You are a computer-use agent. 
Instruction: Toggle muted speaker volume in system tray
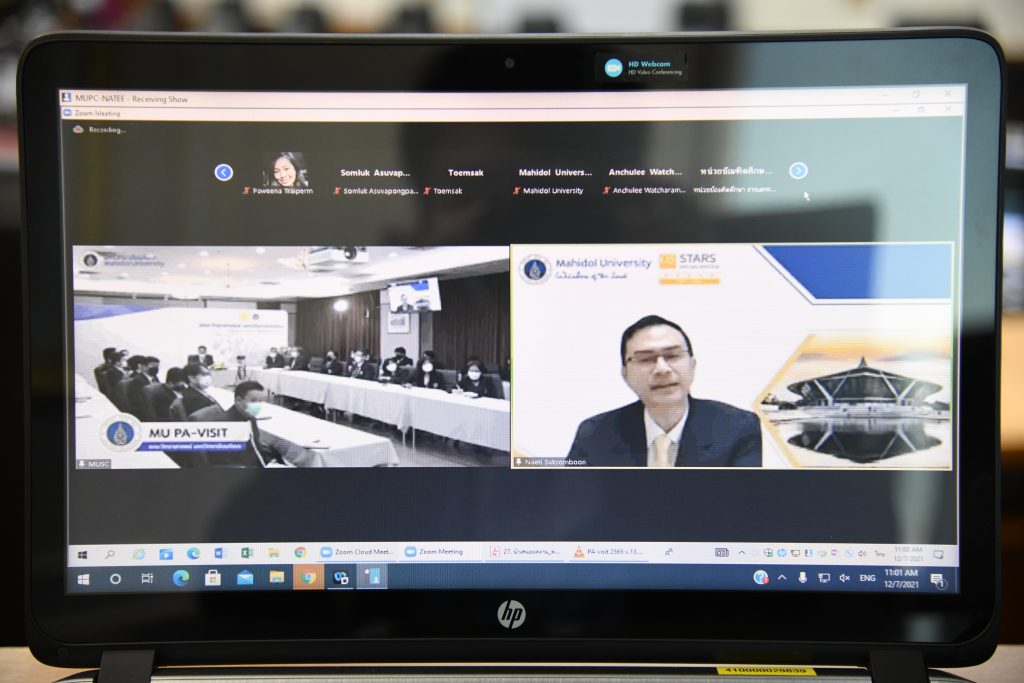[844, 578]
